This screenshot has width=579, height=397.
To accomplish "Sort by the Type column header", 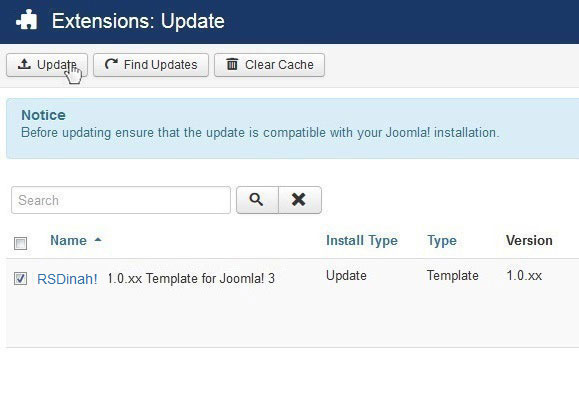I will tap(442, 241).
